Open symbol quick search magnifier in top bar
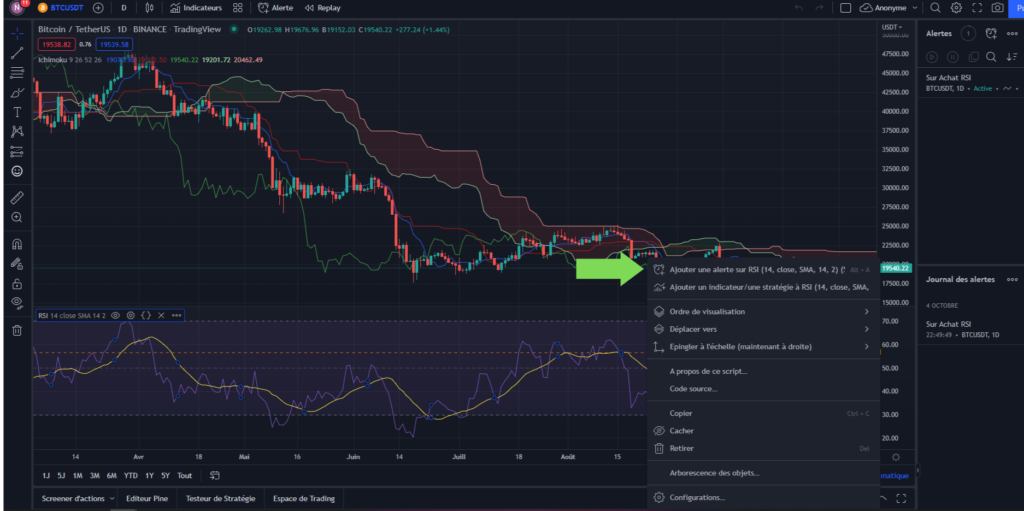This screenshot has width=1024, height=511. point(935,8)
